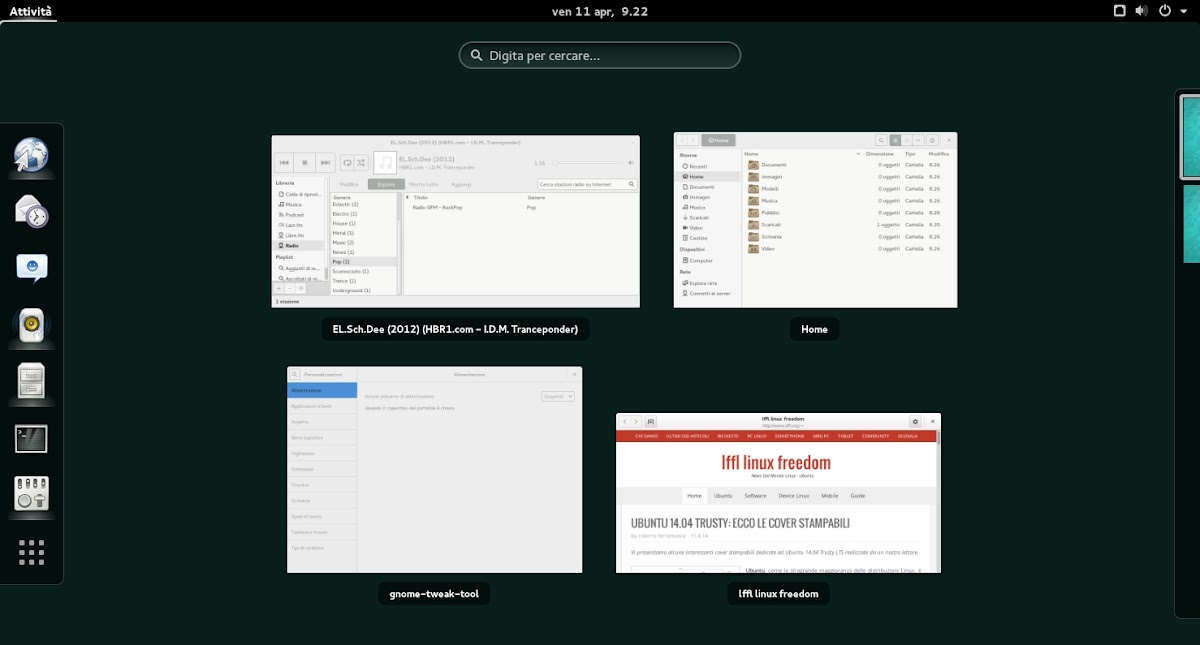
Task: Click the power icon in the top bar
Action: (x=1165, y=11)
